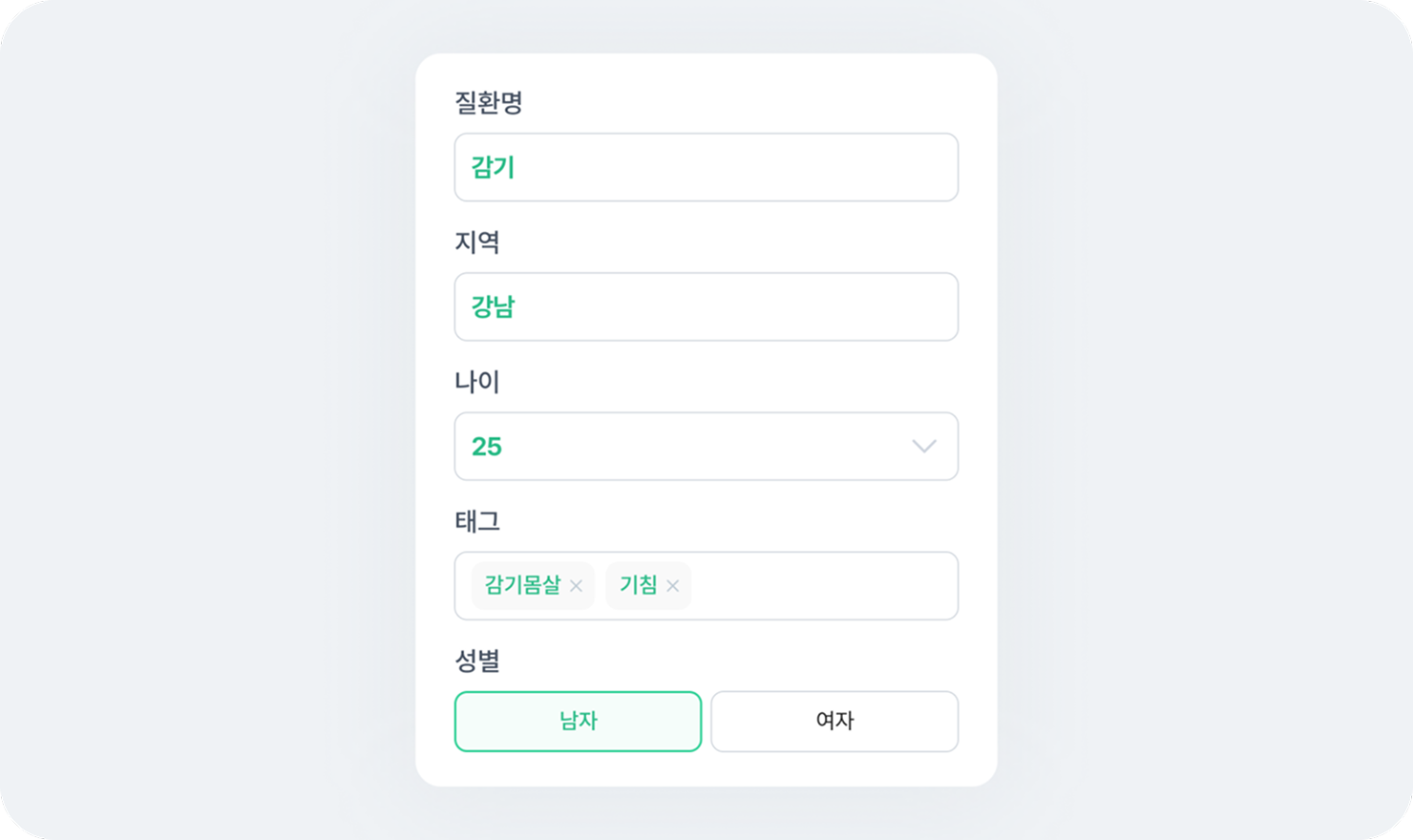This screenshot has width=1413, height=840.
Task: Select the 남자 gender option
Action: click(578, 721)
